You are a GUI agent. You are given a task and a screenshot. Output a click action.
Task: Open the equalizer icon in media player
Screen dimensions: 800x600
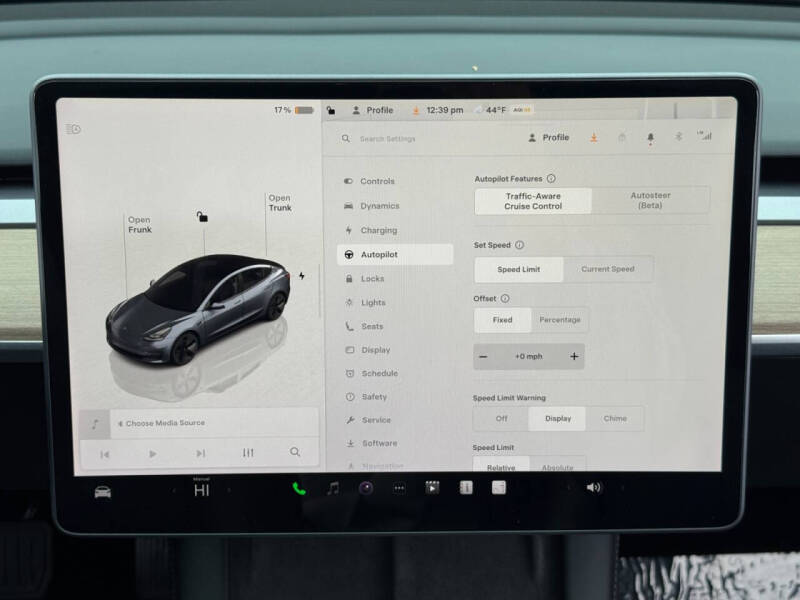tap(246, 453)
